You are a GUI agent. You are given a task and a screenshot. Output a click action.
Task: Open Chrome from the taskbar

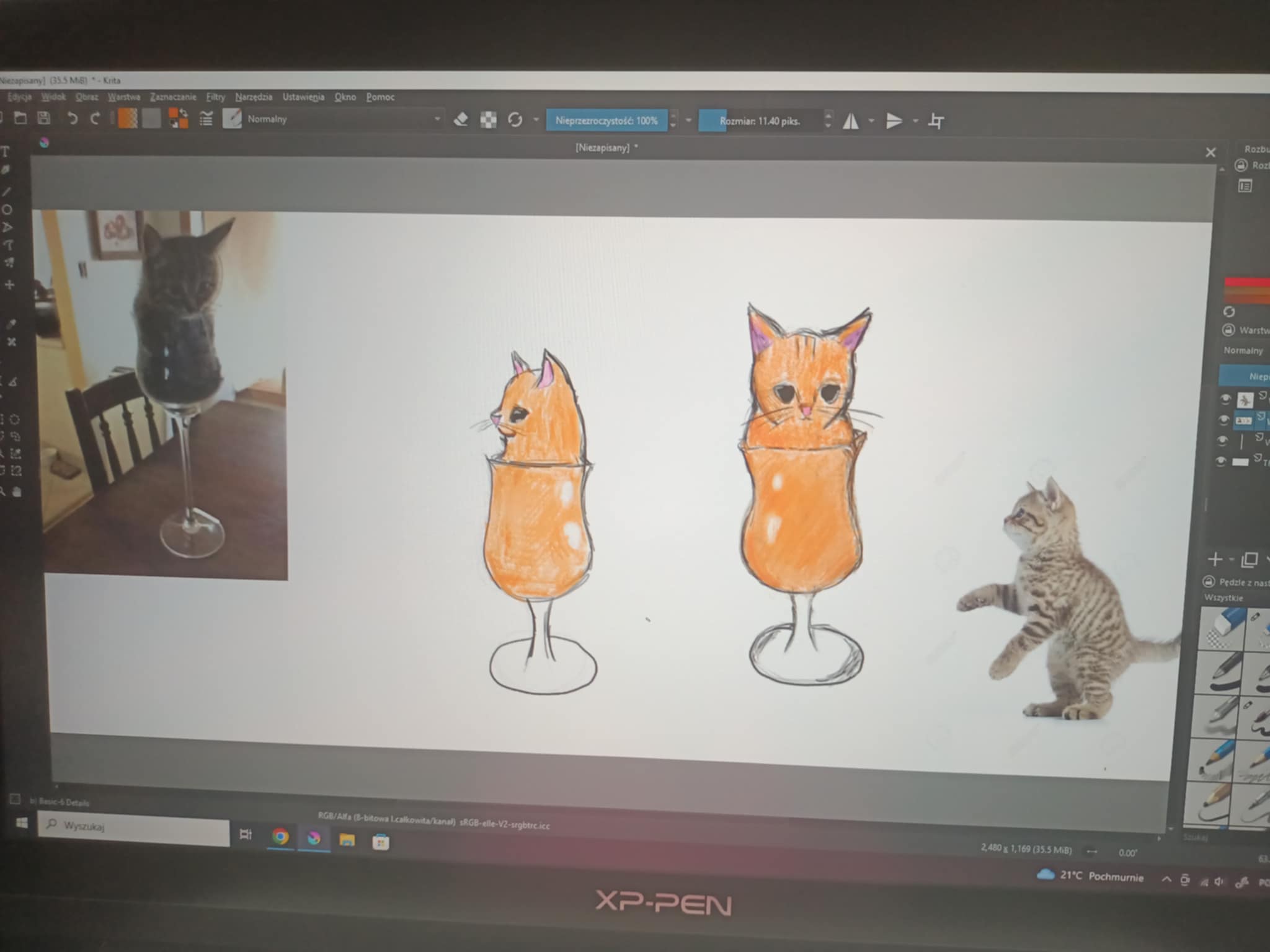point(280,837)
